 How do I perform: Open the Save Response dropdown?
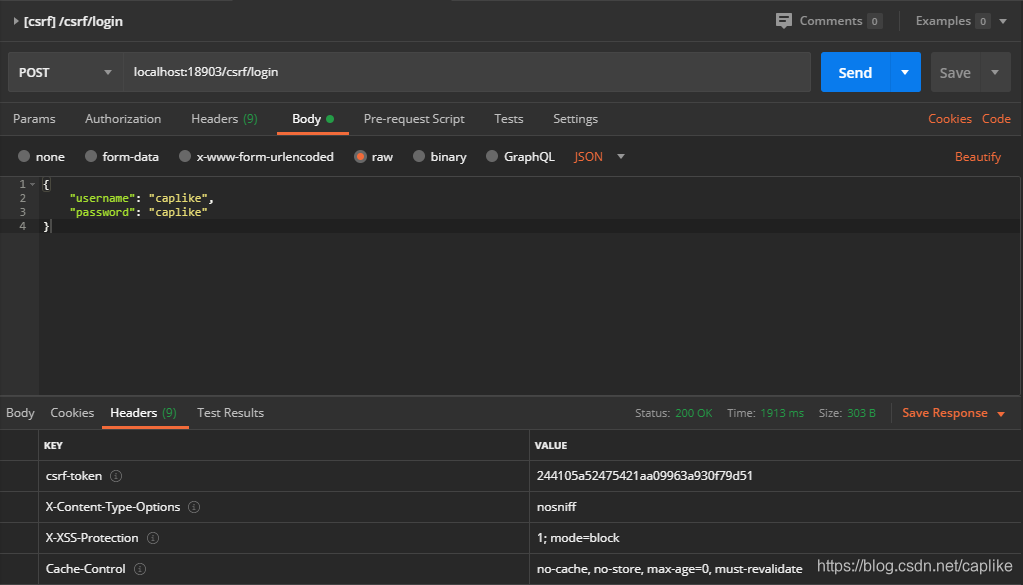999,412
